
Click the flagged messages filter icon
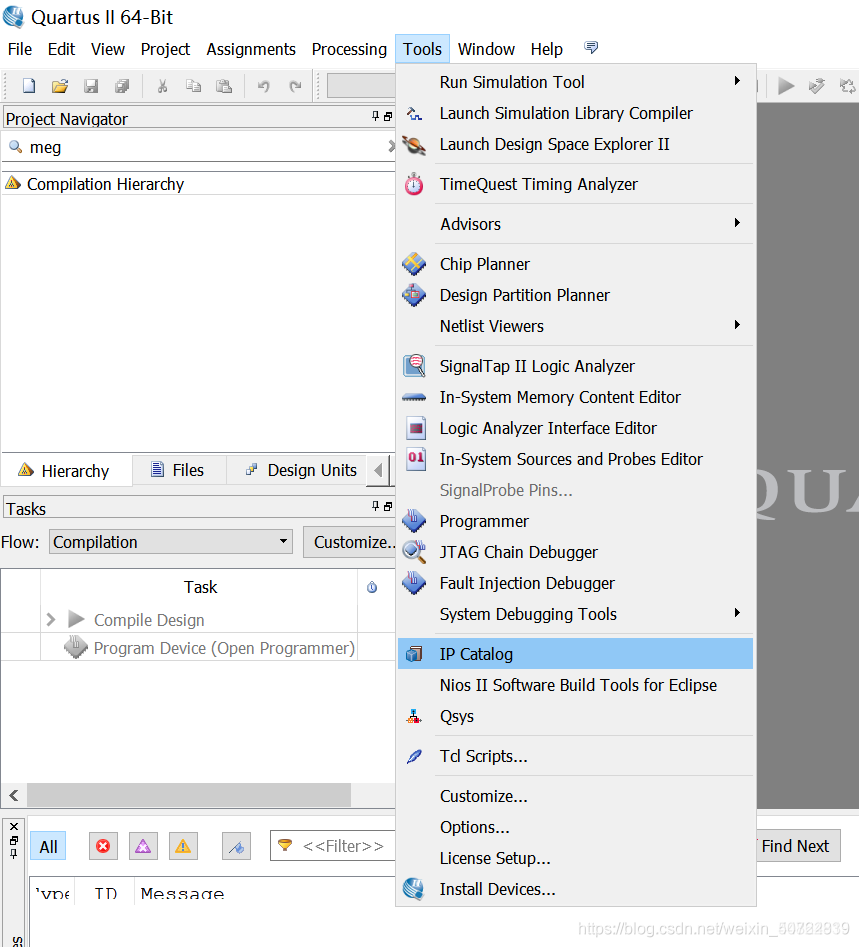(x=236, y=845)
